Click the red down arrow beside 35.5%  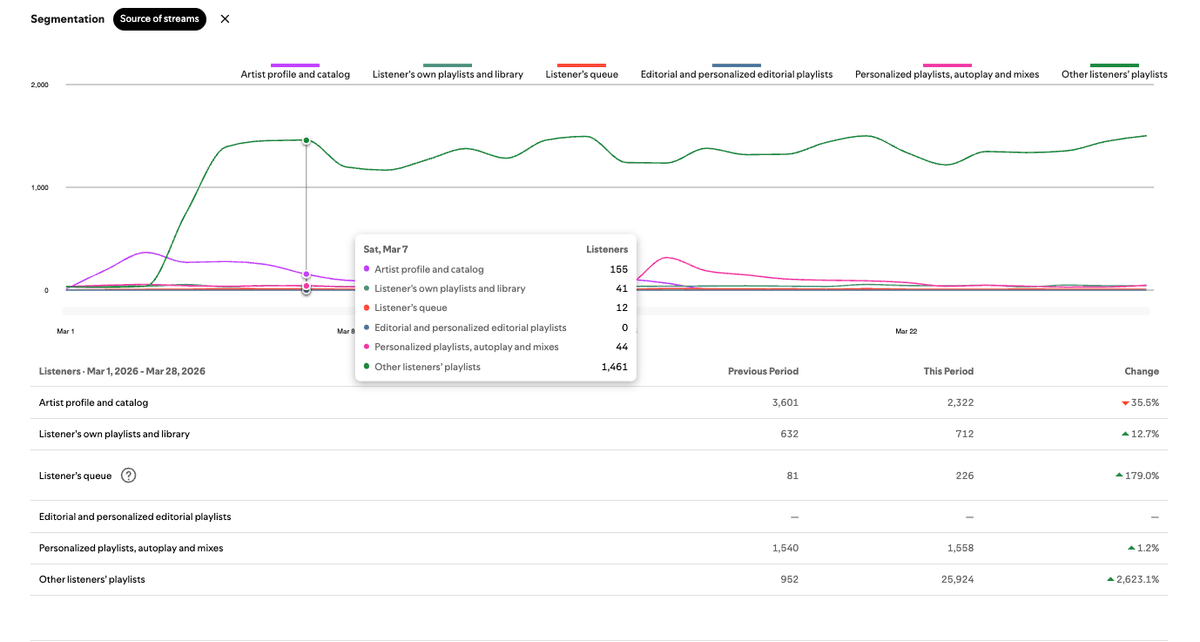[1125, 403]
